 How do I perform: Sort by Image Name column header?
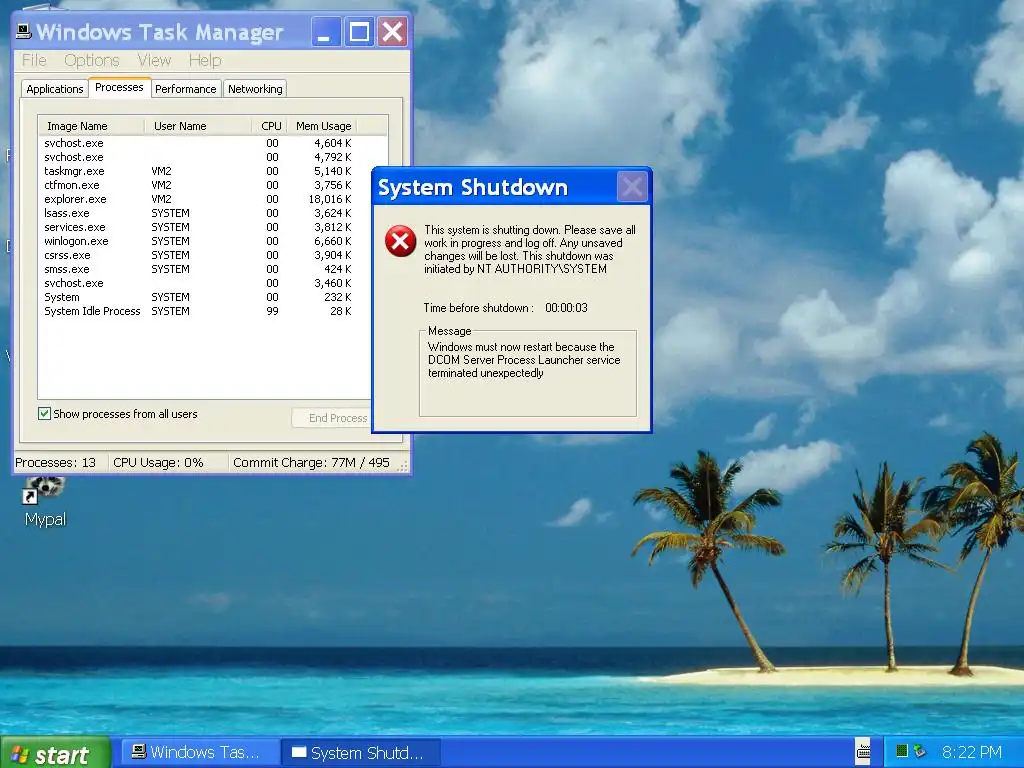(x=91, y=126)
